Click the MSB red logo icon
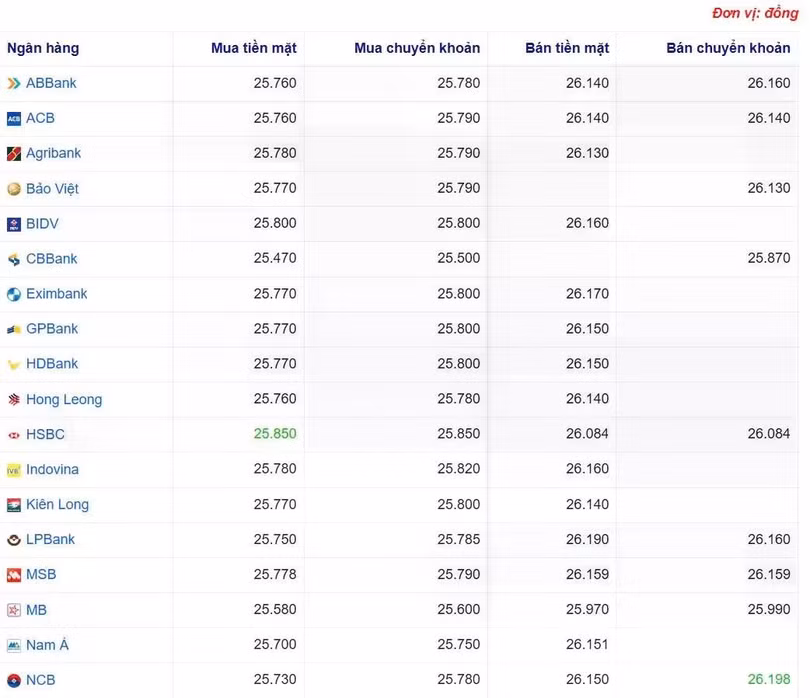 pyautogui.click(x=14, y=575)
